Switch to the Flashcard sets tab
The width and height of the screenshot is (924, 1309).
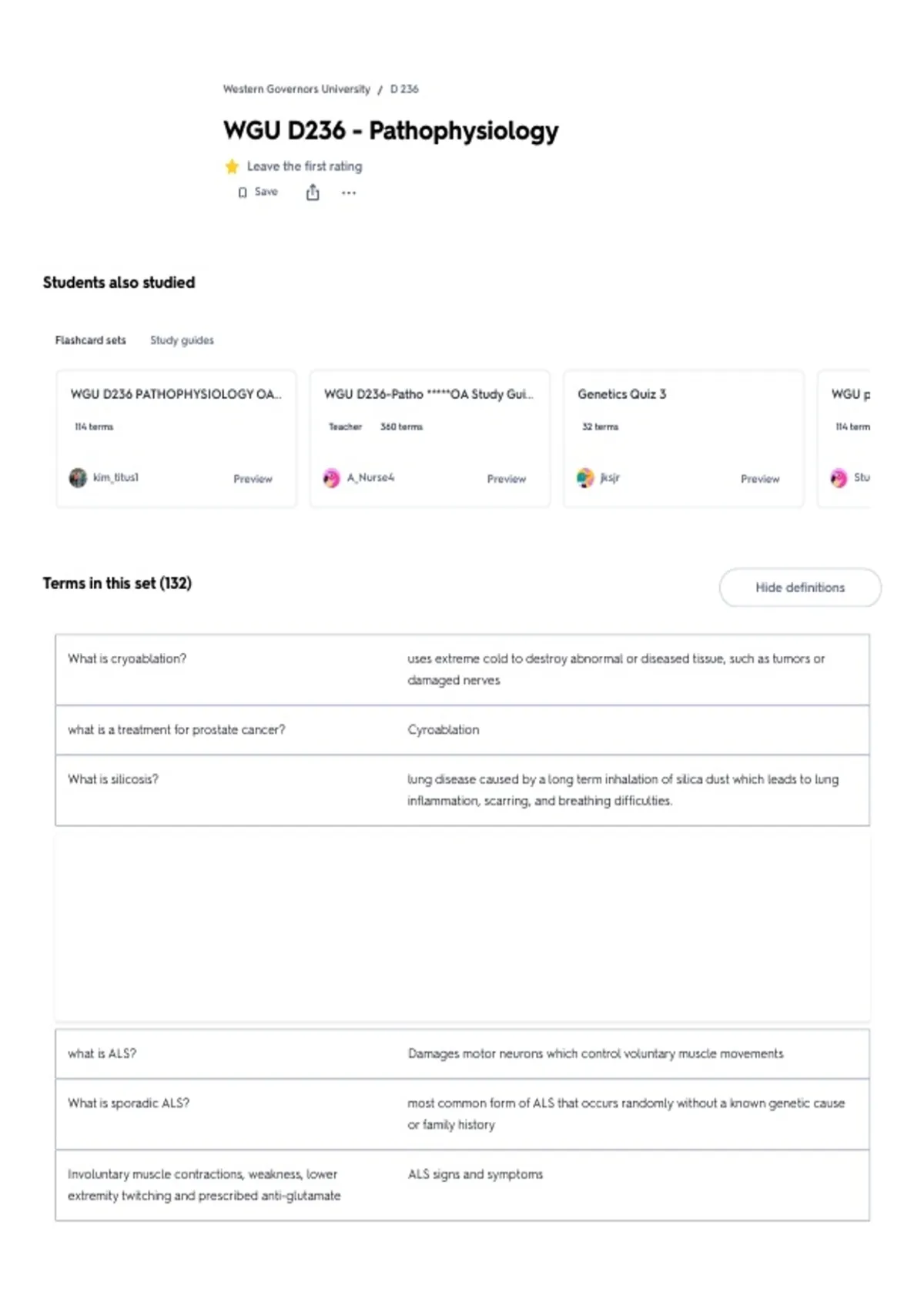coord(90,340)
